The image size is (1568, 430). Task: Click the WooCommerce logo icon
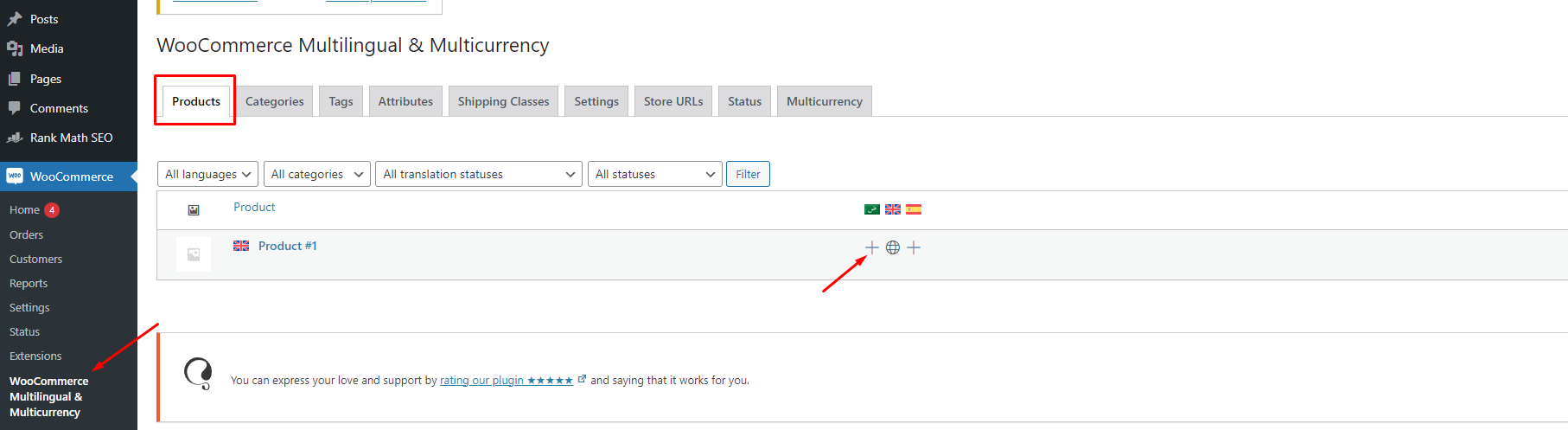point(15,176)
